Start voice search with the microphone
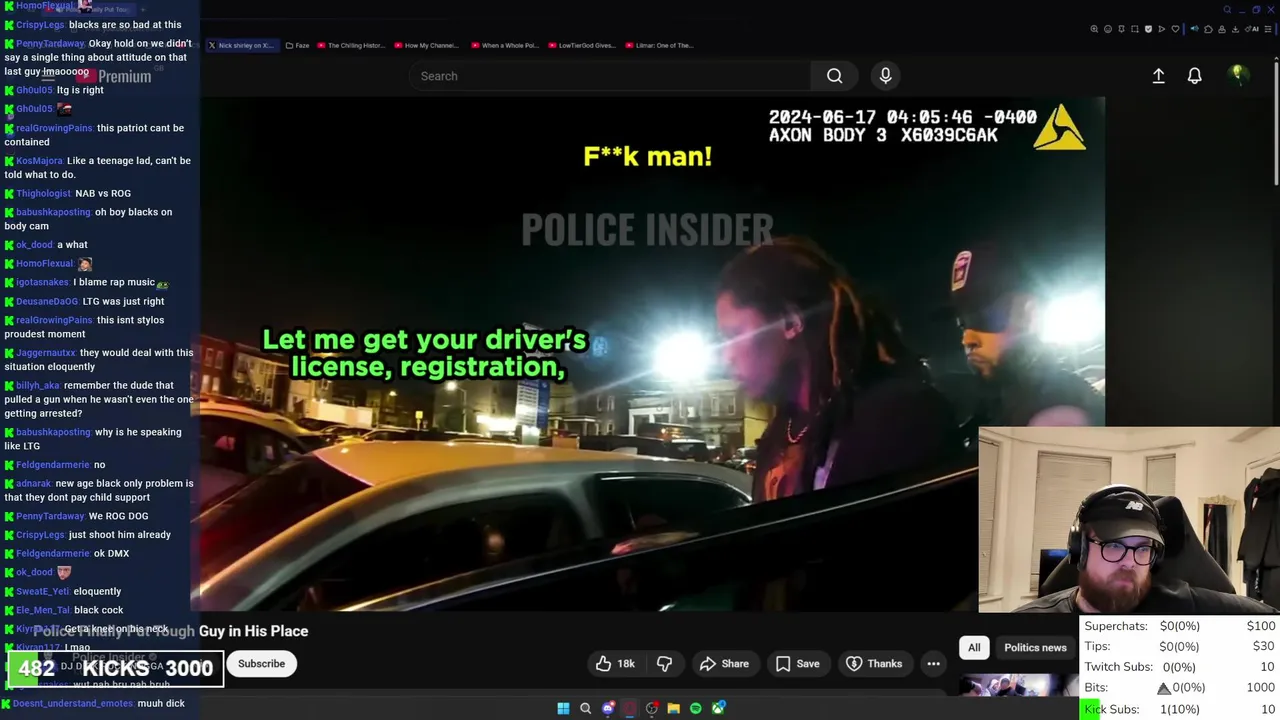1280x720 pixels. [x=885, y=76]
